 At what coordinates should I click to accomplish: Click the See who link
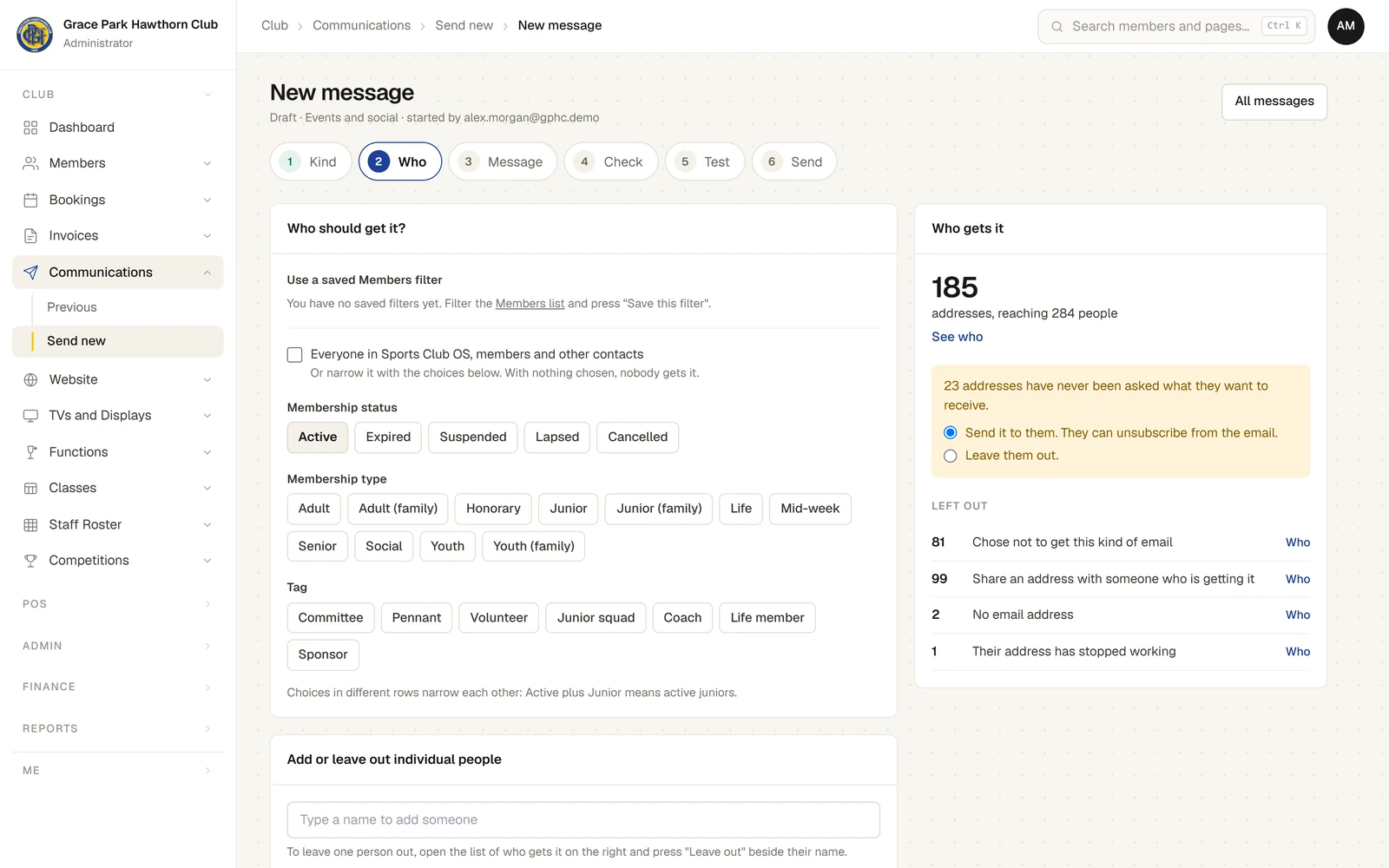[x=958, y=337]
